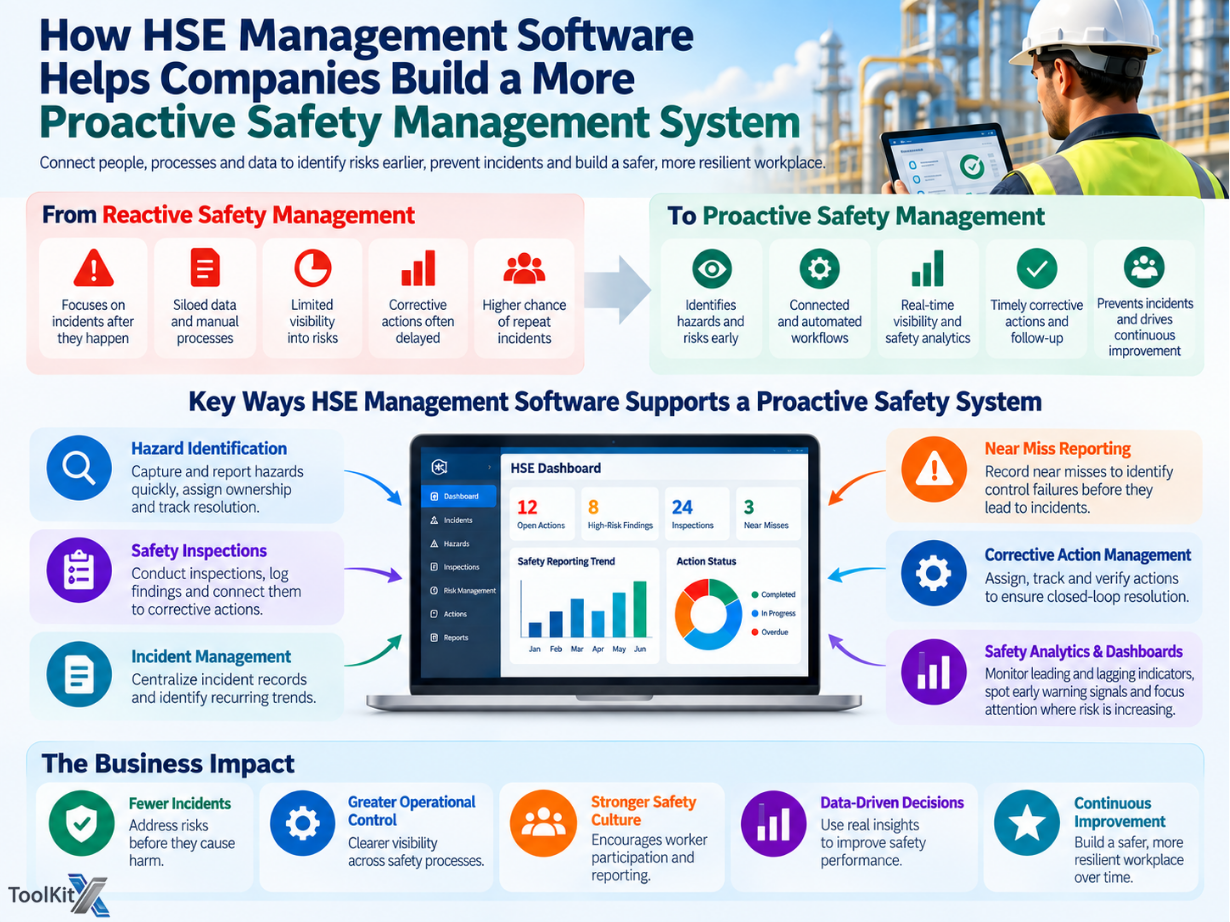Click the 'Data-Driven Decisions' title
Viewport: 1230px width, 922px height.
pyautogui.click(x=892, y=803)
